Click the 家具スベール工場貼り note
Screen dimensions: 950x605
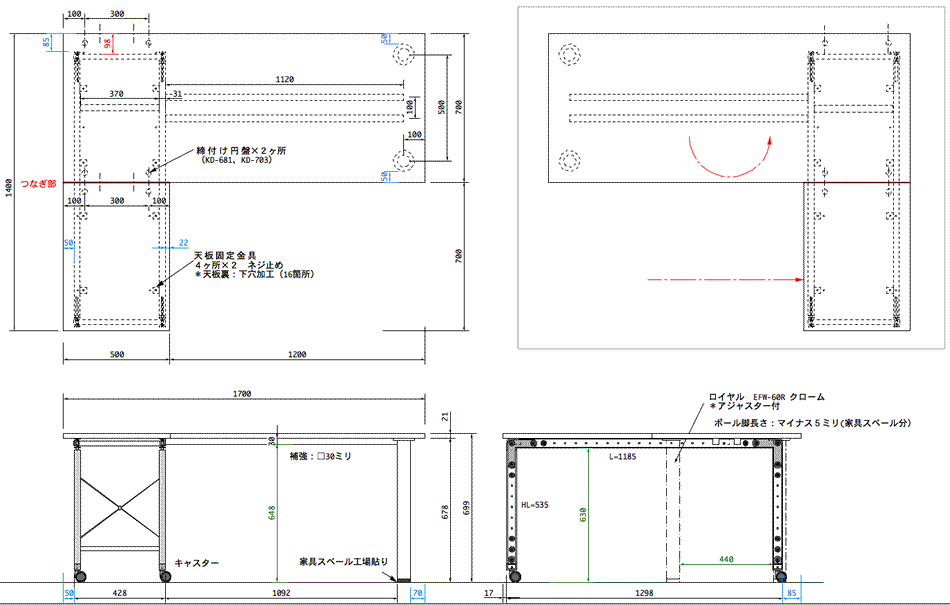point(342,562)
